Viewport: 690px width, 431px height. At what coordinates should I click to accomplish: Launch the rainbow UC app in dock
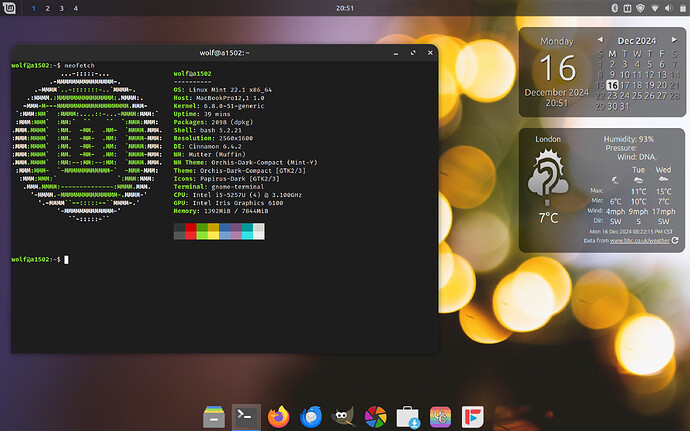440,417
